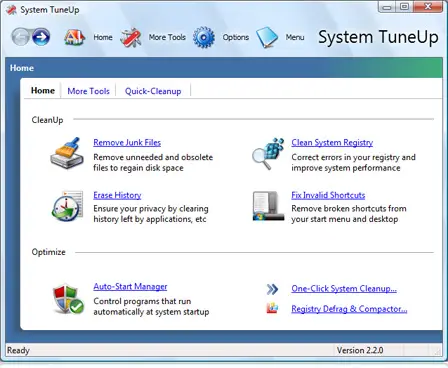Open the Remove Junk Files link
The height and width of the screenshot is (368, 448).
pos(127,143)
